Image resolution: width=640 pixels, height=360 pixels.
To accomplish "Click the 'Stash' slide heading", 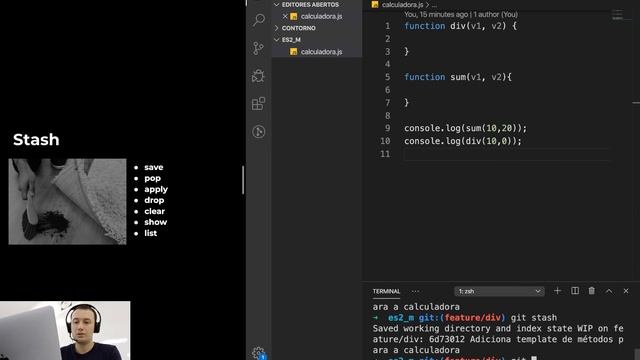I will click(x=36, y=140).
